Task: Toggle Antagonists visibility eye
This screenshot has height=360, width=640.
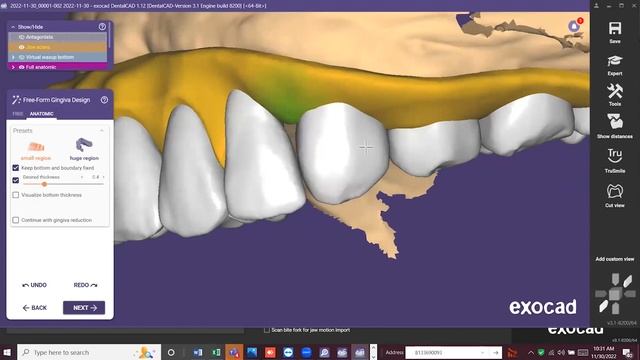Action: [x=22, y=37]
